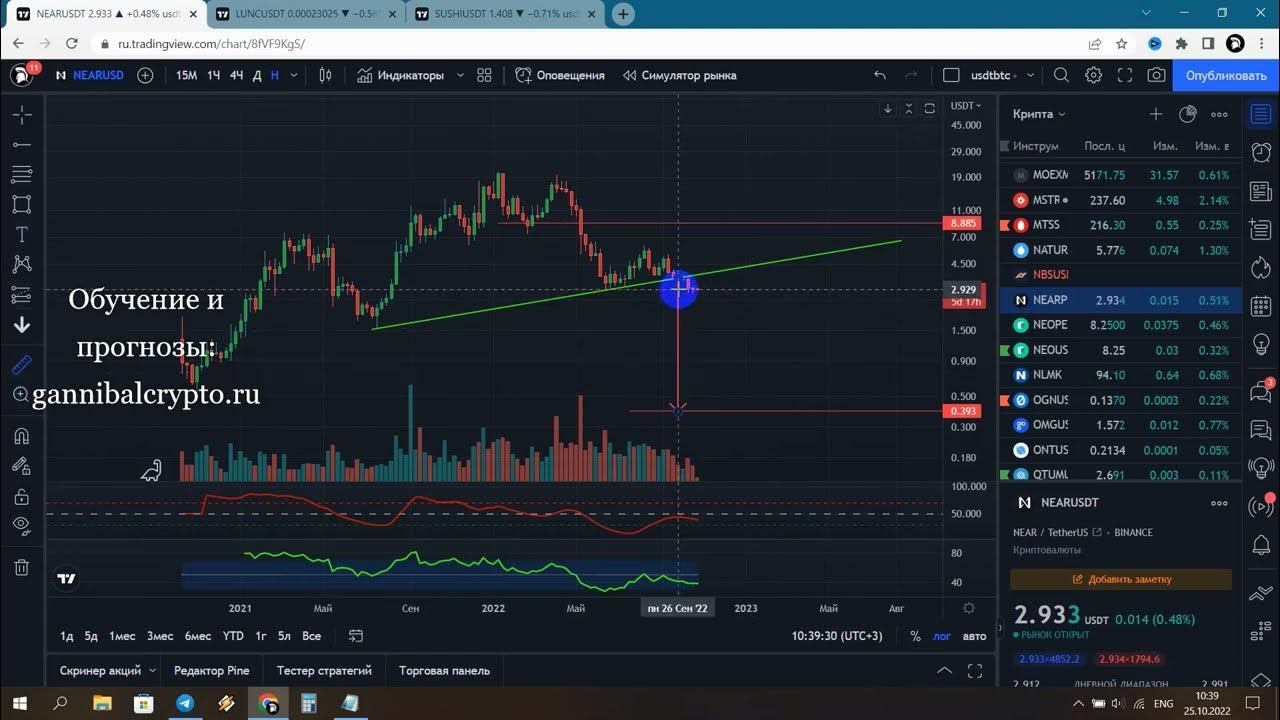The height and width of the screenshot is (720, 1280).
Task: Open the patterns drawing tool
Action: (x=21, y=265)
